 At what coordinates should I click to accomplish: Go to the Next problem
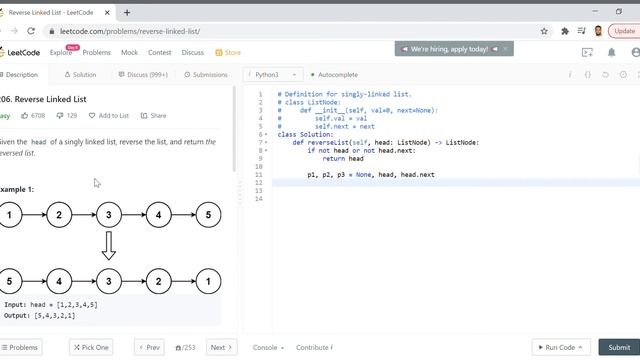click(x=221, y=347)
